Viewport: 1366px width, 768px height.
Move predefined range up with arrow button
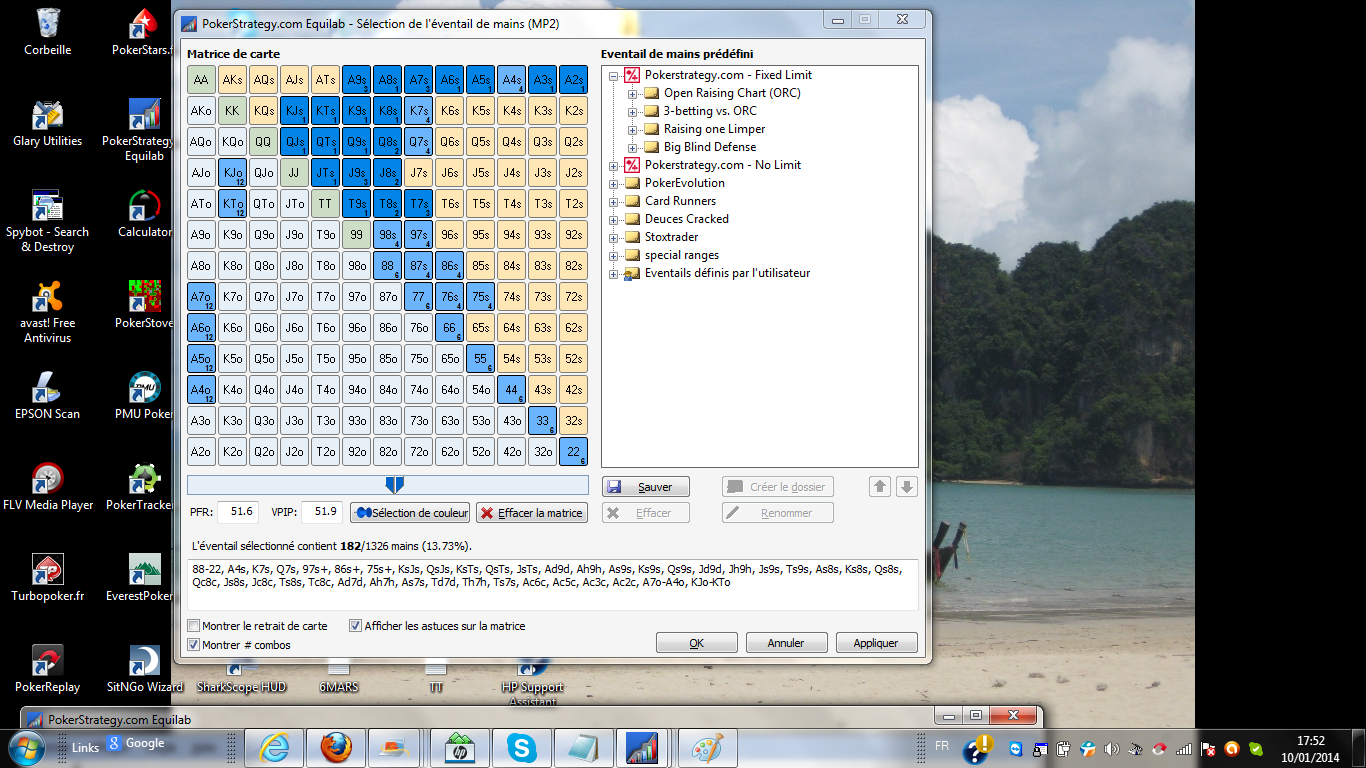880,487
